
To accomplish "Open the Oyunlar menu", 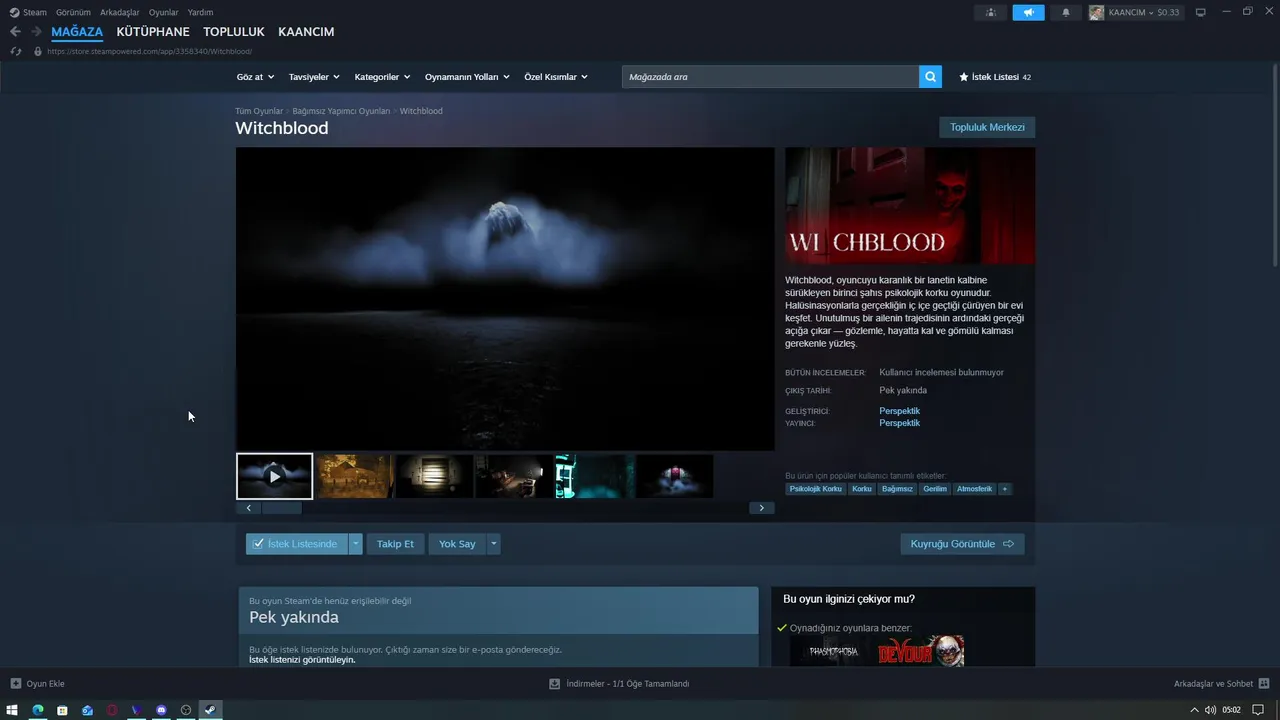I will 164,12.
